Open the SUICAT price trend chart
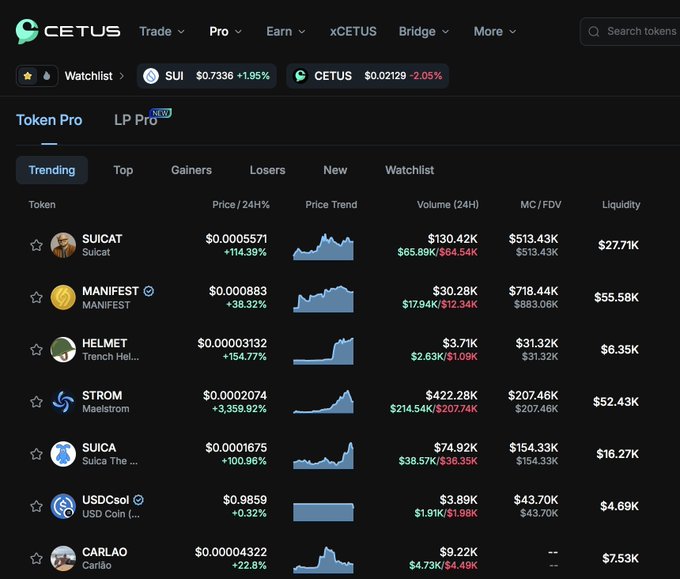680x579 pixels. tap(324, 246)
